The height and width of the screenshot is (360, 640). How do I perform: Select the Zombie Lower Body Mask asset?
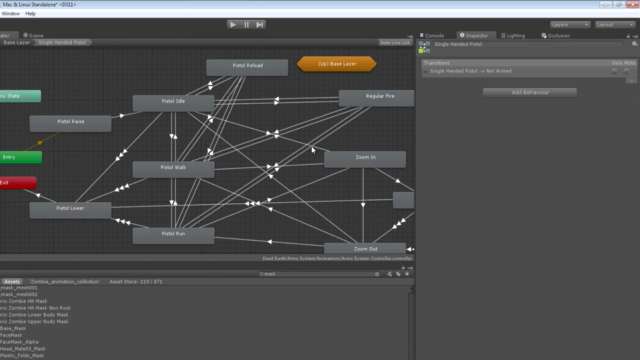pyautogui.click(x=34, y=315)
